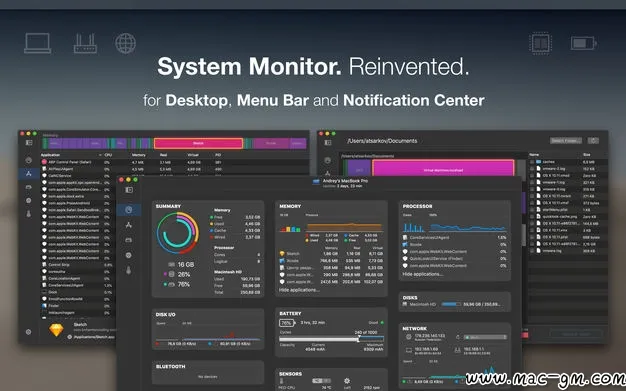The height and width of the screenshot is (391, 626).
Task: Click the processor usage graph
Action: coord(468,228)
